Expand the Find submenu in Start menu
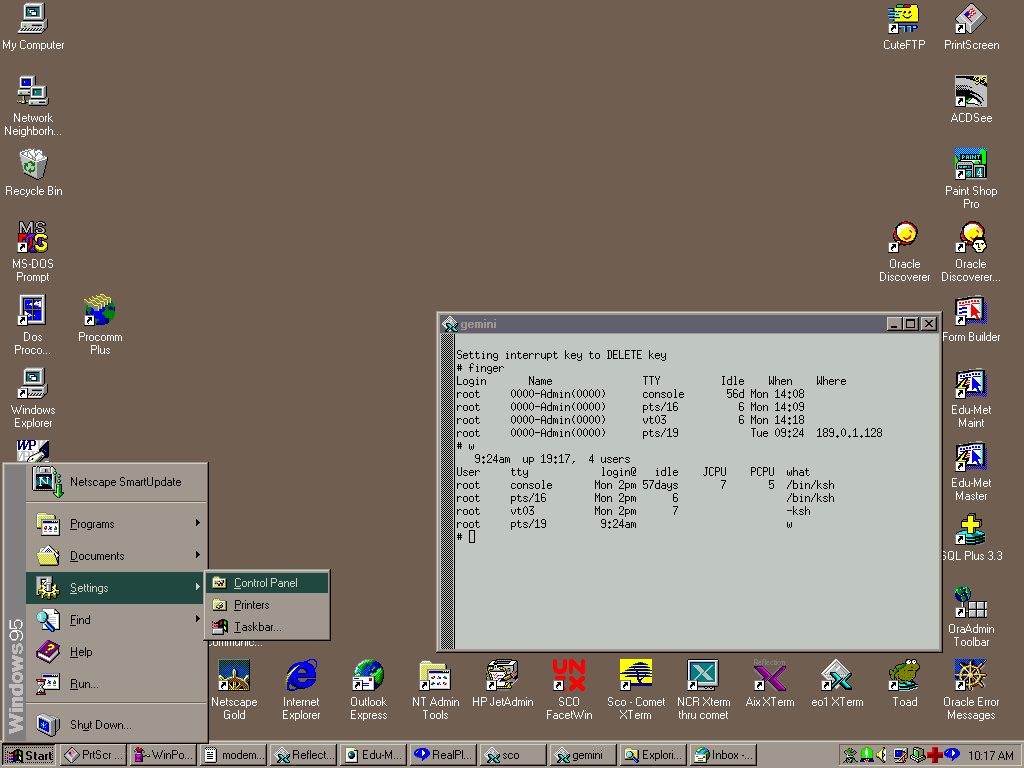The height and width of the screenshot is (768, 1024). pyautogui.click(x=116, y=620)
